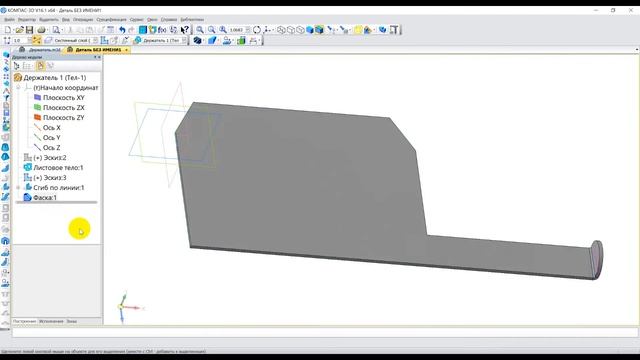Click the first icon in model tree toolbar
Viewport: 640px width, 360px height.
point(16,66)
